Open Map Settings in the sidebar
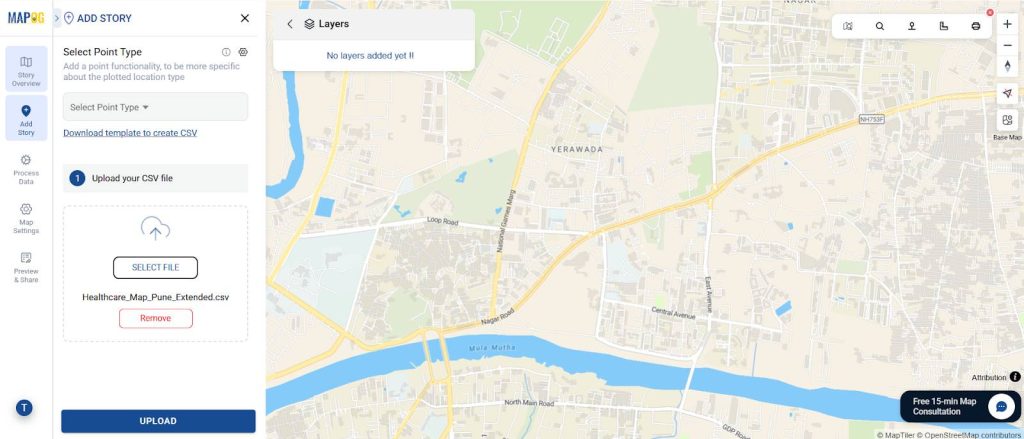1024x439 pixels. [26, 218]
